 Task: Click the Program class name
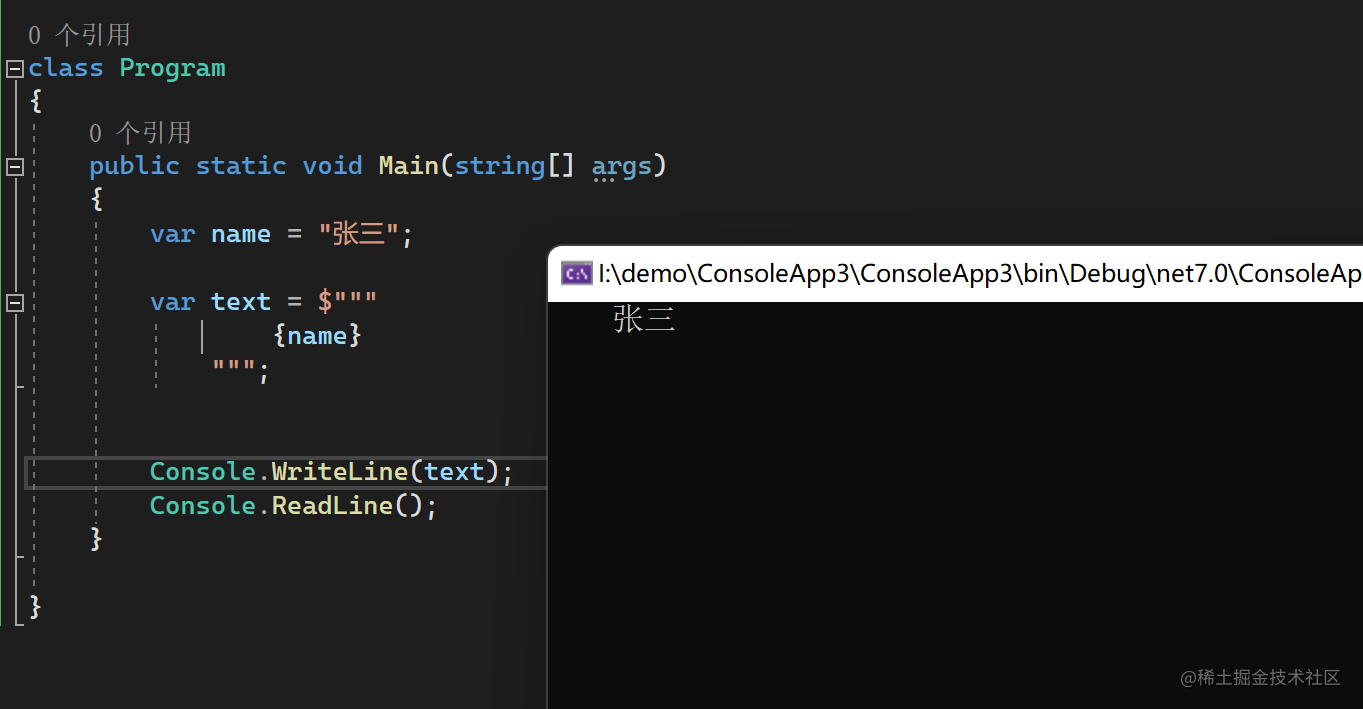point(172,68)
